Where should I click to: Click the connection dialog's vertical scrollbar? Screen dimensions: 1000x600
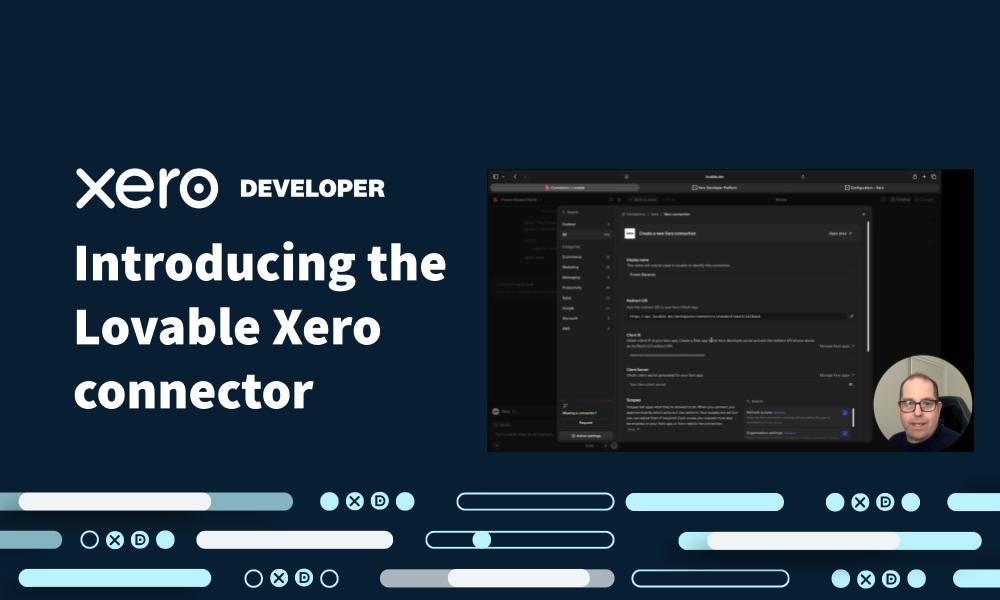point(868,287)
